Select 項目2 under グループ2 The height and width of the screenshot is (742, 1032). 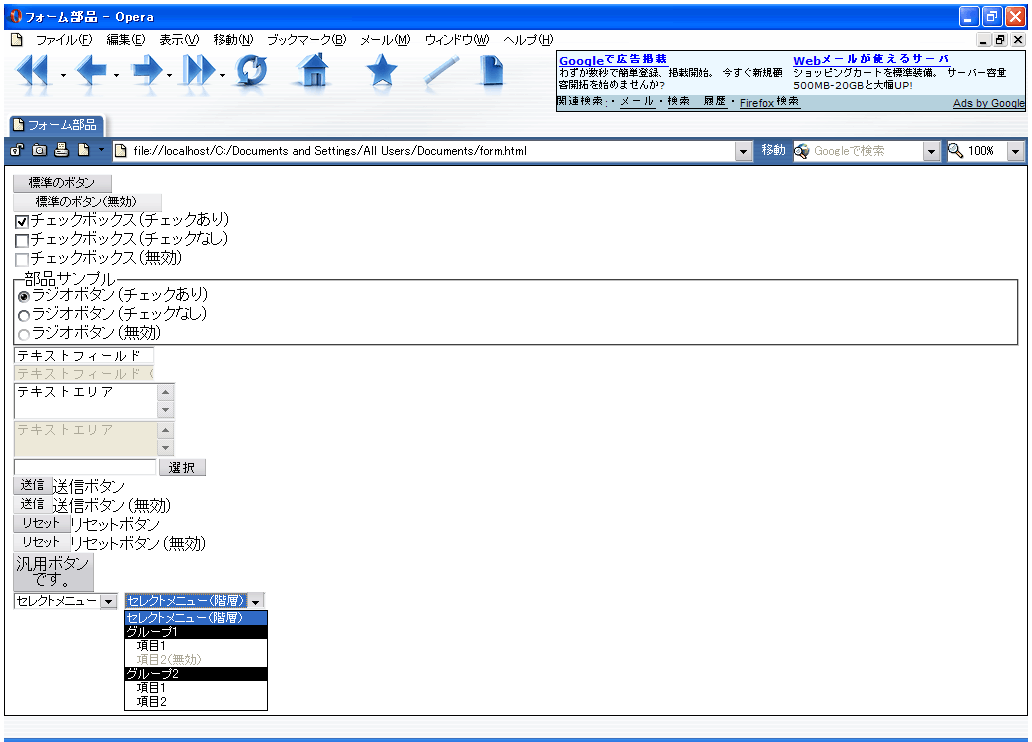click(196, 702)
